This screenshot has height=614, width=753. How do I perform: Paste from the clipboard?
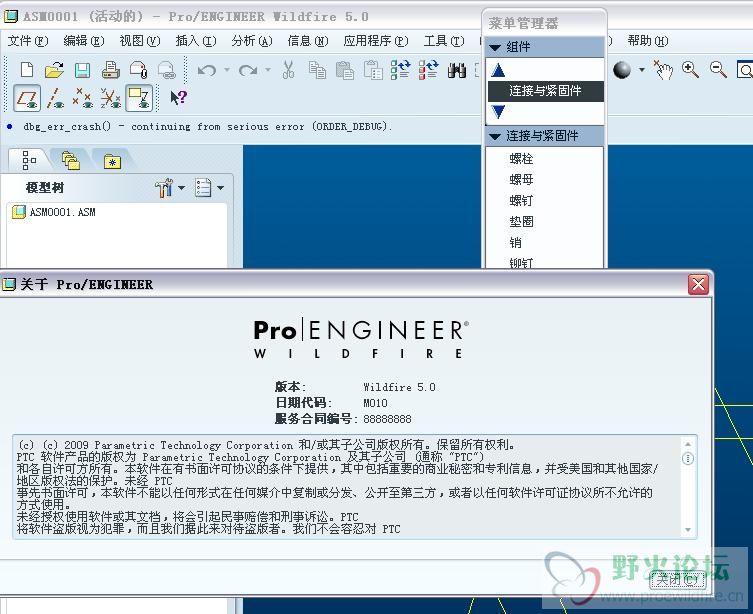[344, 70]
